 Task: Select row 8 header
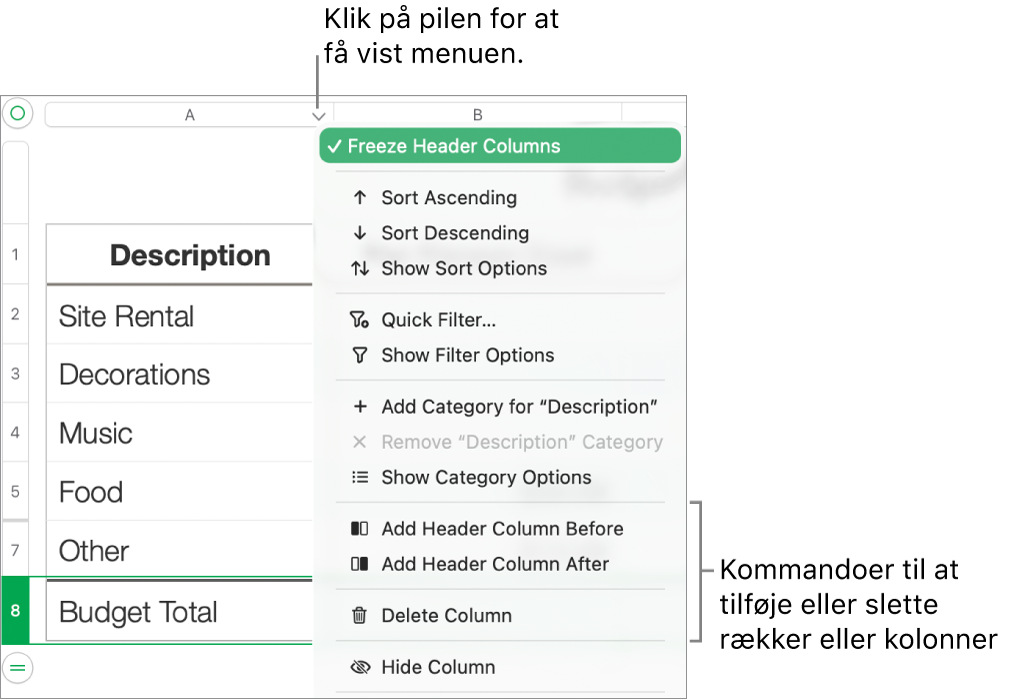[15, 610]
